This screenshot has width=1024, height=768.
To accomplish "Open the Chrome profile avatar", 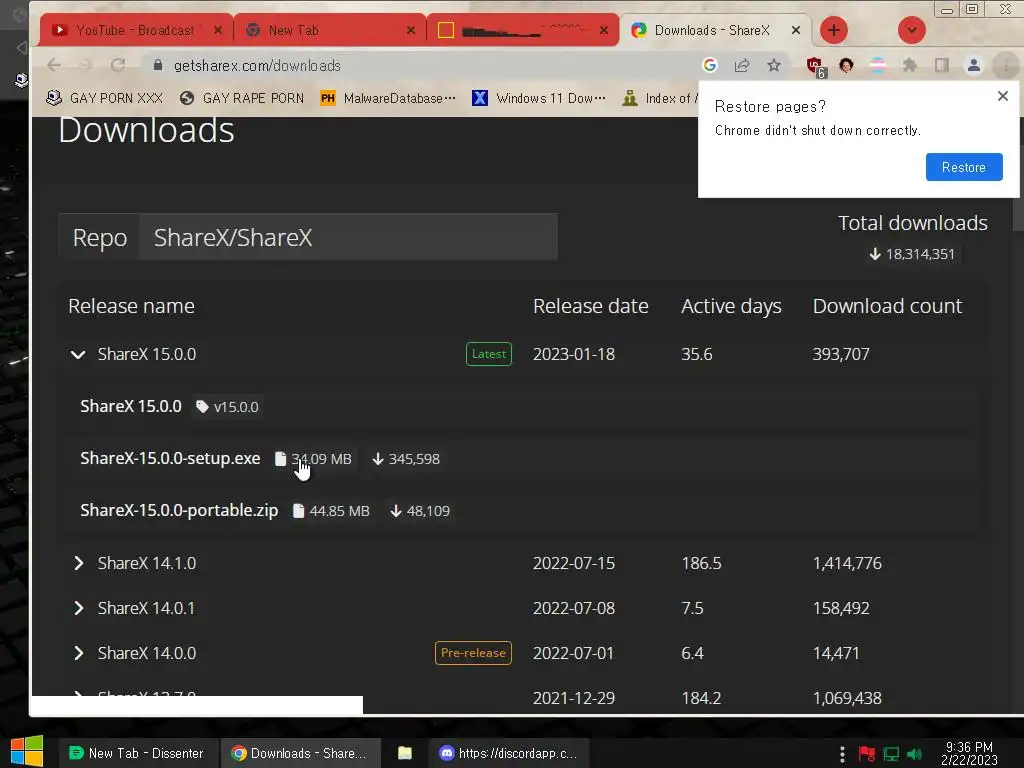I will tap(974, 65).
